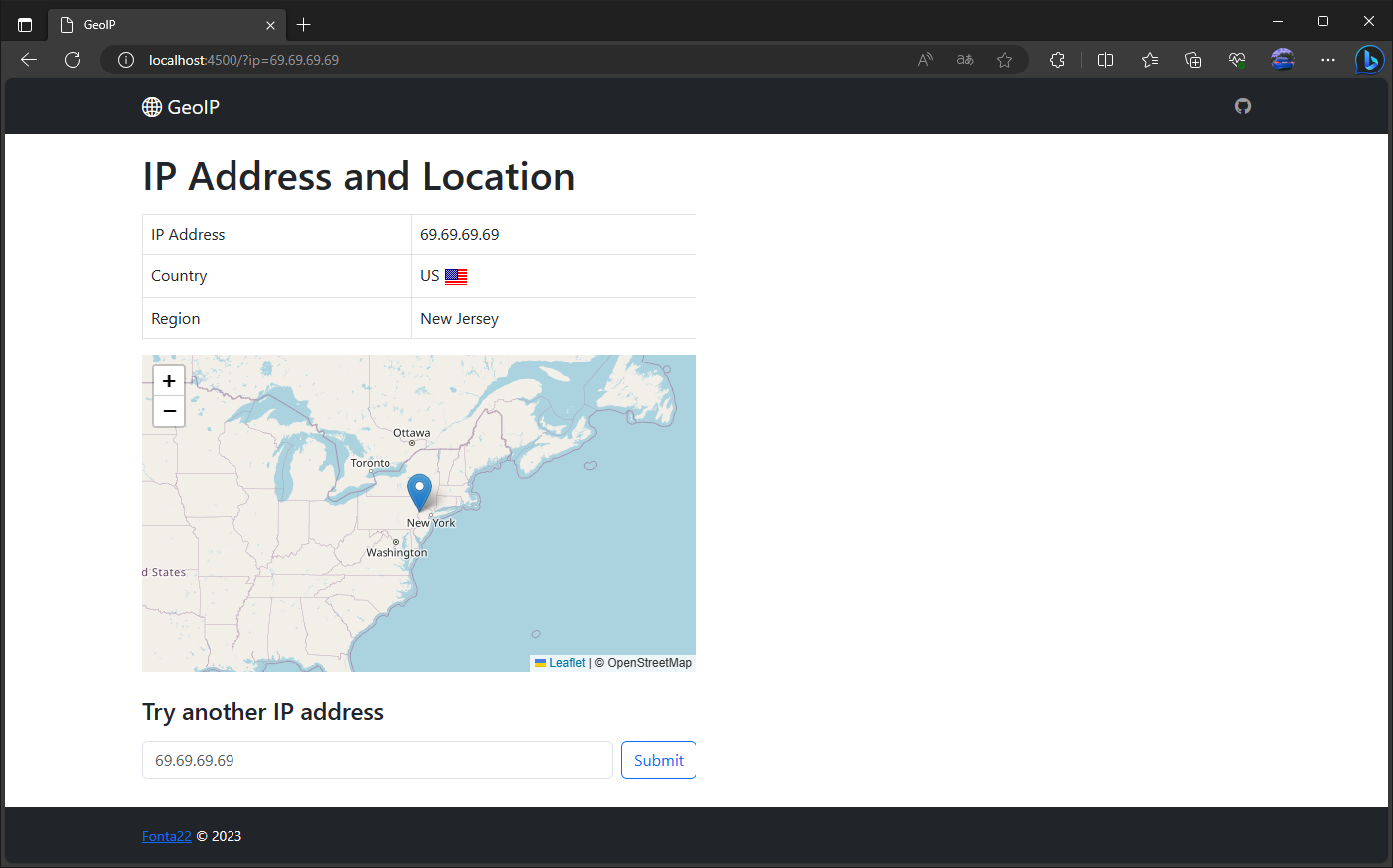Screen dimensions: 1393x868
Task: Open the tab actions menu icon
Action: click(25, 25)
